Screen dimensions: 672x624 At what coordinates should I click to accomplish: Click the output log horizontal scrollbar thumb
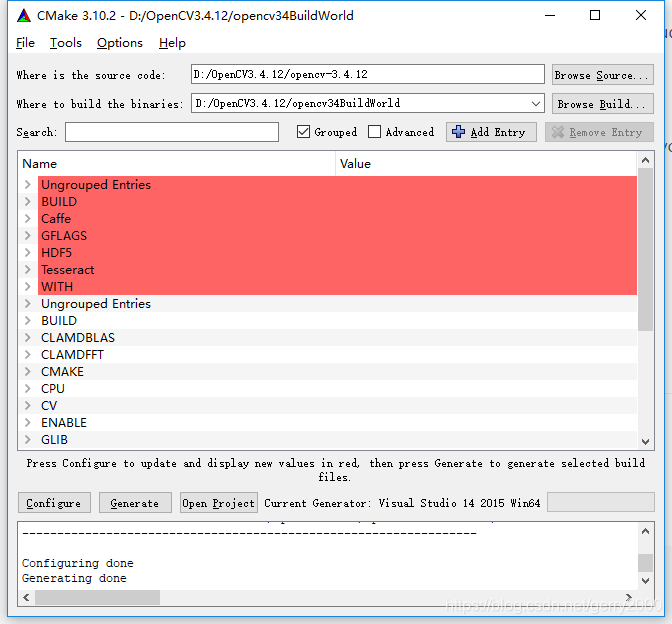(x=97, y=597)
